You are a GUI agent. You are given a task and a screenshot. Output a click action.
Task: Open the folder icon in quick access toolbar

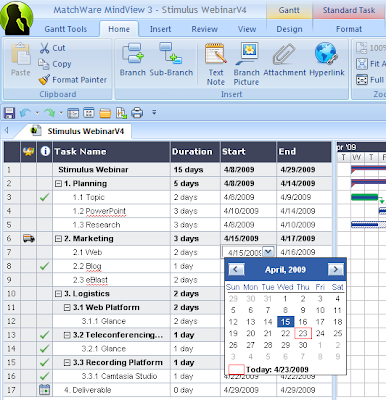click(x=105, y=113)
